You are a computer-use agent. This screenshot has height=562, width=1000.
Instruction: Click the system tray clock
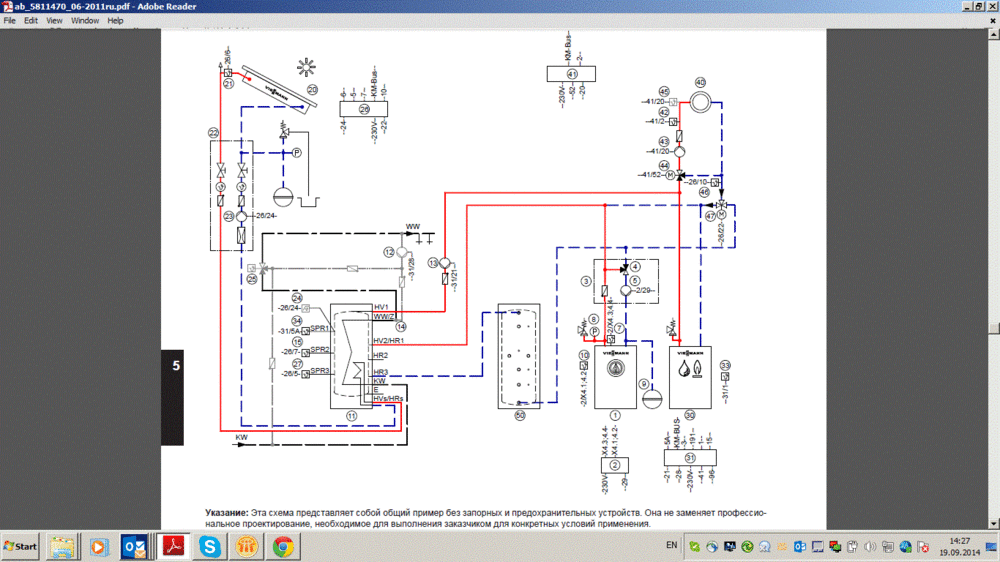click(x=955, y=547)
